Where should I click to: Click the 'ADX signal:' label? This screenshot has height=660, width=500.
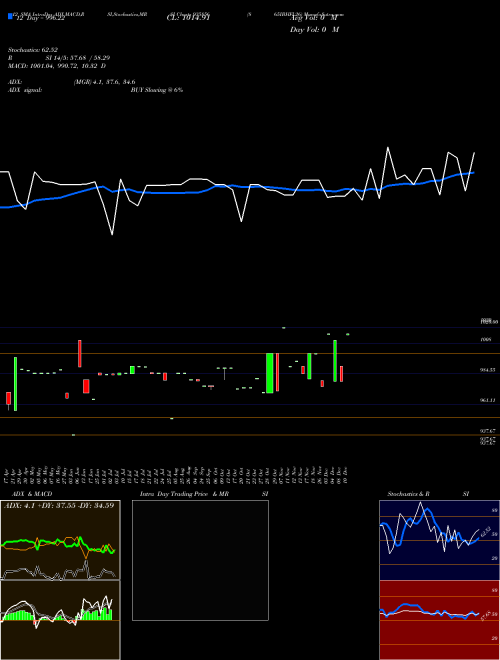coord(25,90)
